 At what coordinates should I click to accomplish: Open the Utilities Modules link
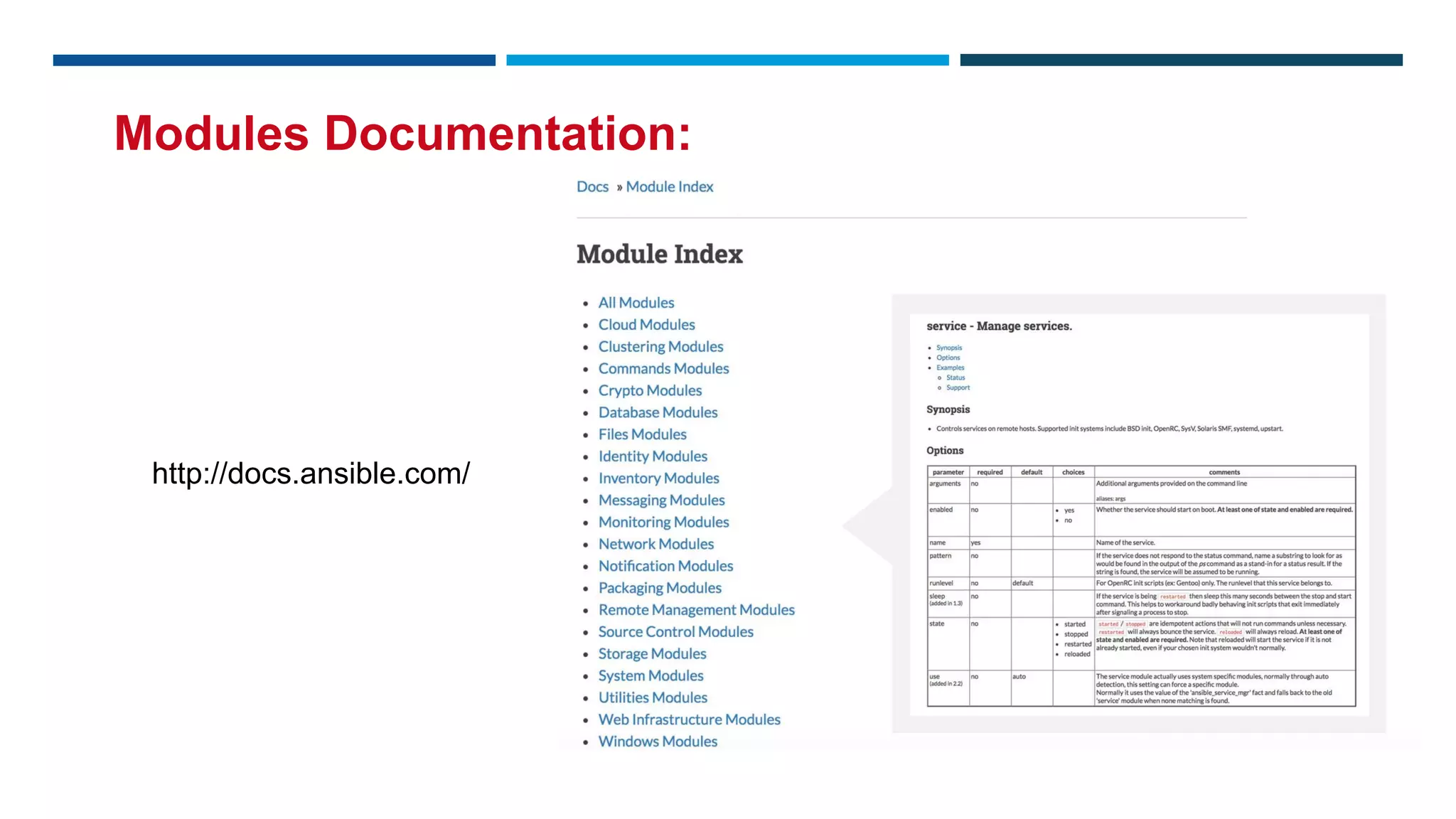(653, 697)
